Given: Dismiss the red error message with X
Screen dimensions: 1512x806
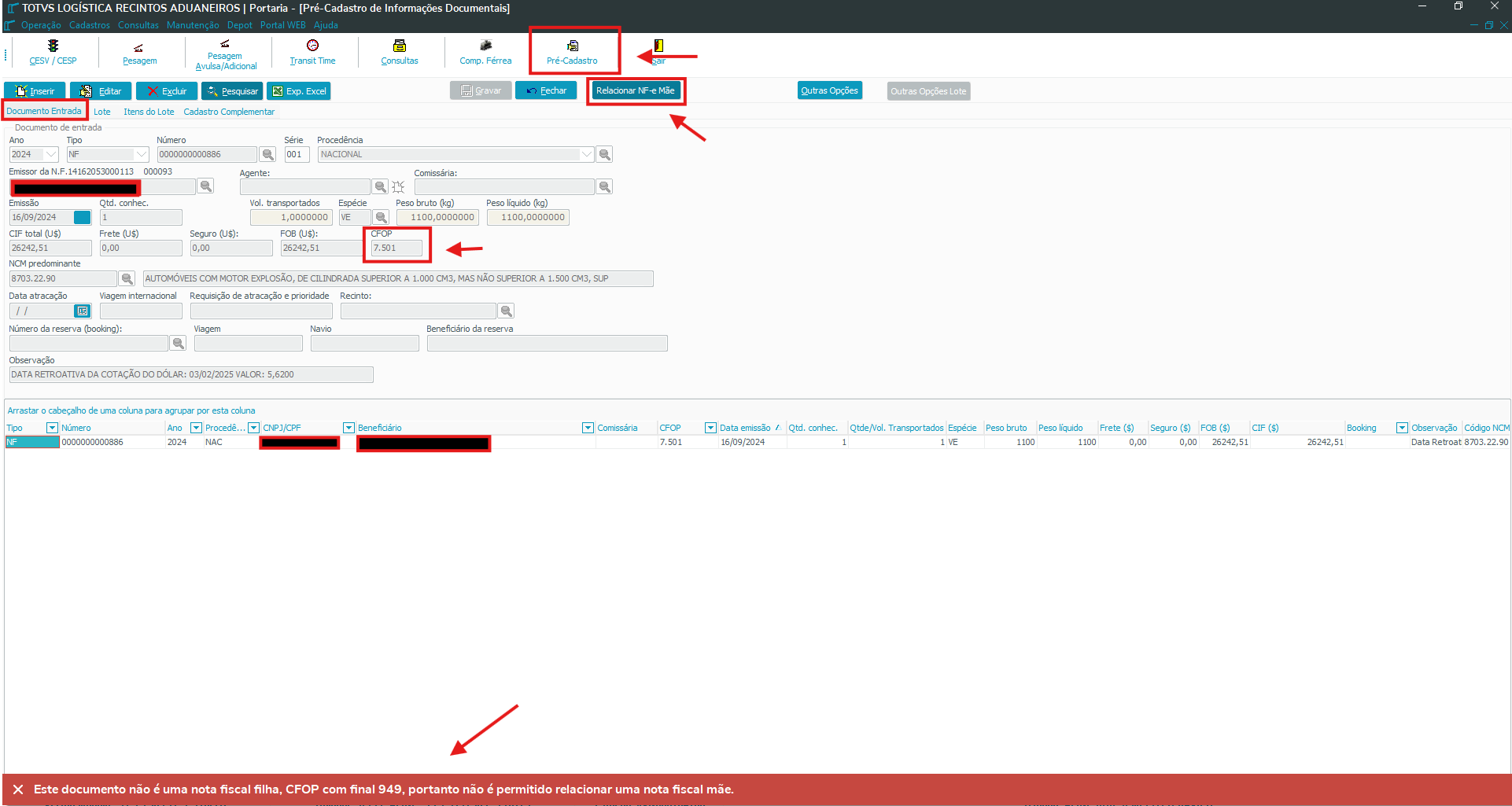Looking at the screenshot, I should [18, 789].
